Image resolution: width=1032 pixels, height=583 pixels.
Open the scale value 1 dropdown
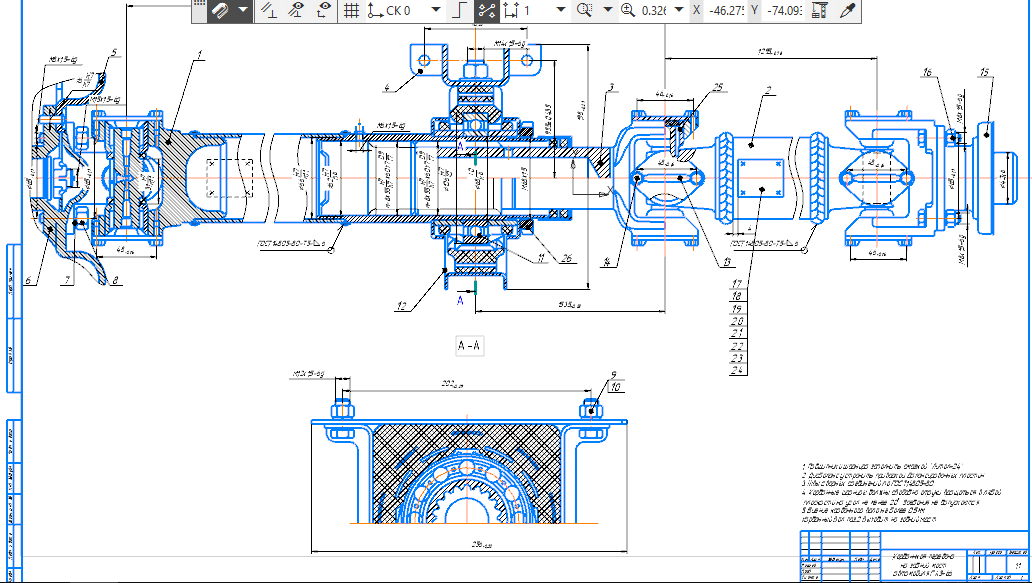(561, 11)
